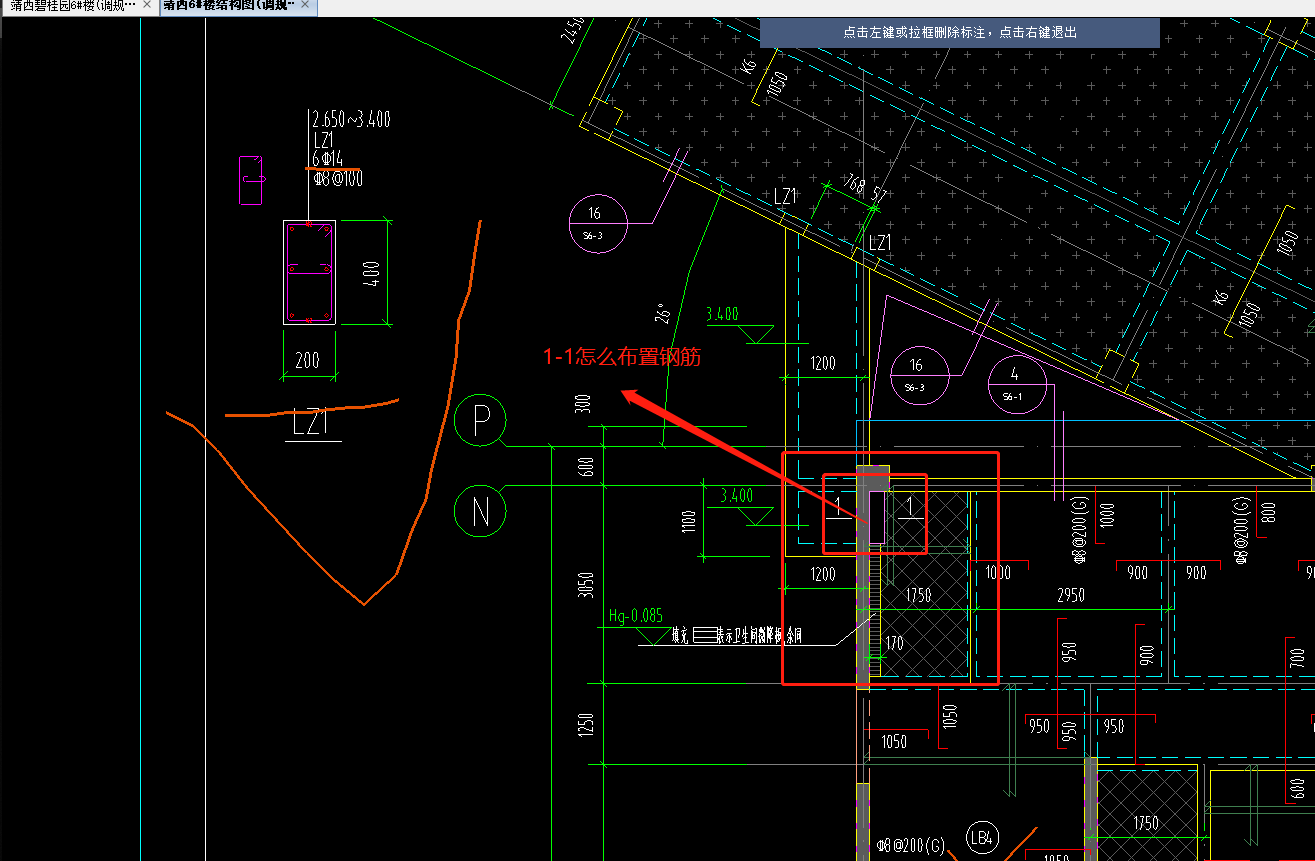Click the 200 width dimension of LZ1 section

tap(307, 360)
